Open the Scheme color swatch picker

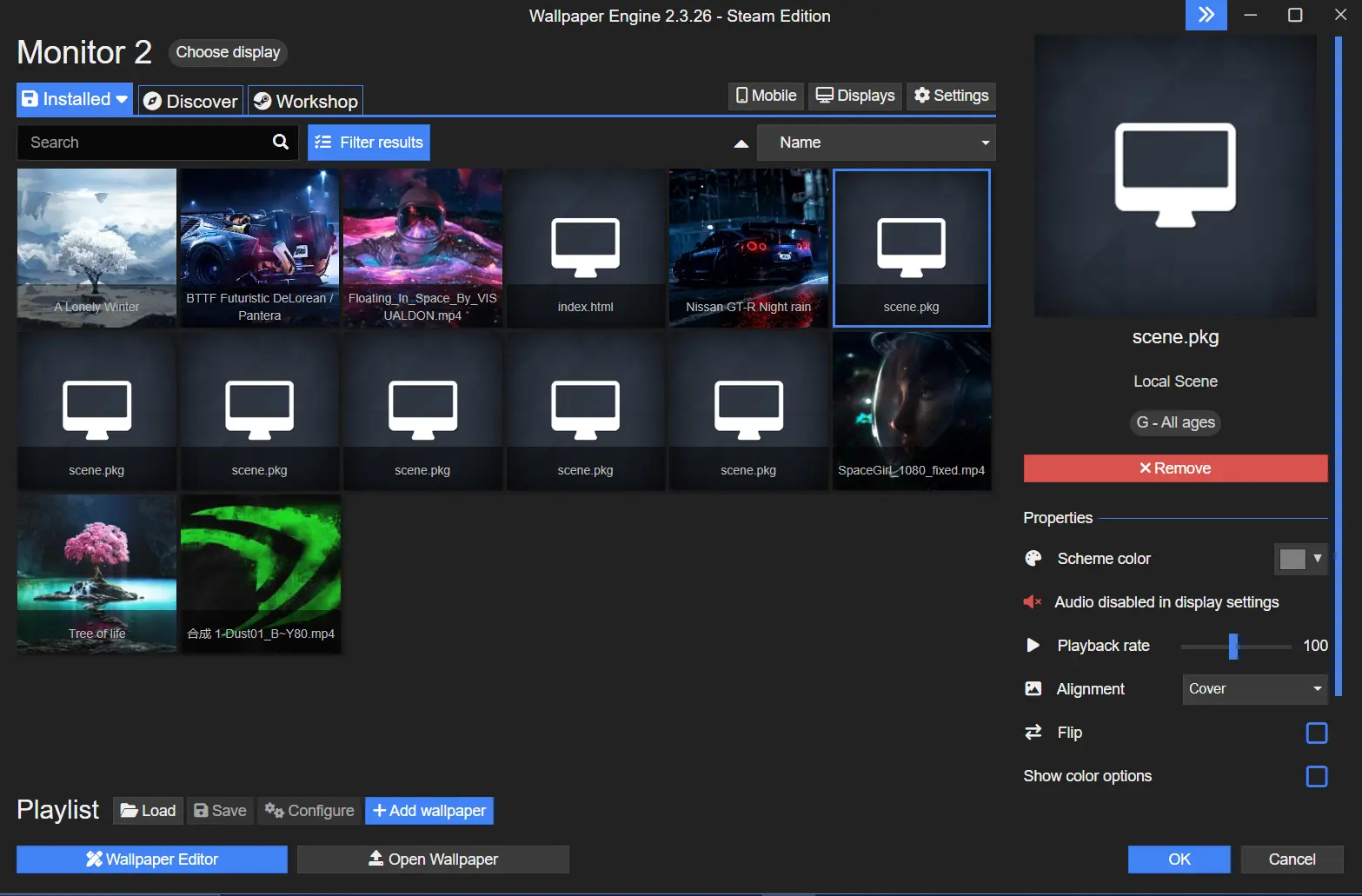pyautogui.click(x=1300, y=559)
